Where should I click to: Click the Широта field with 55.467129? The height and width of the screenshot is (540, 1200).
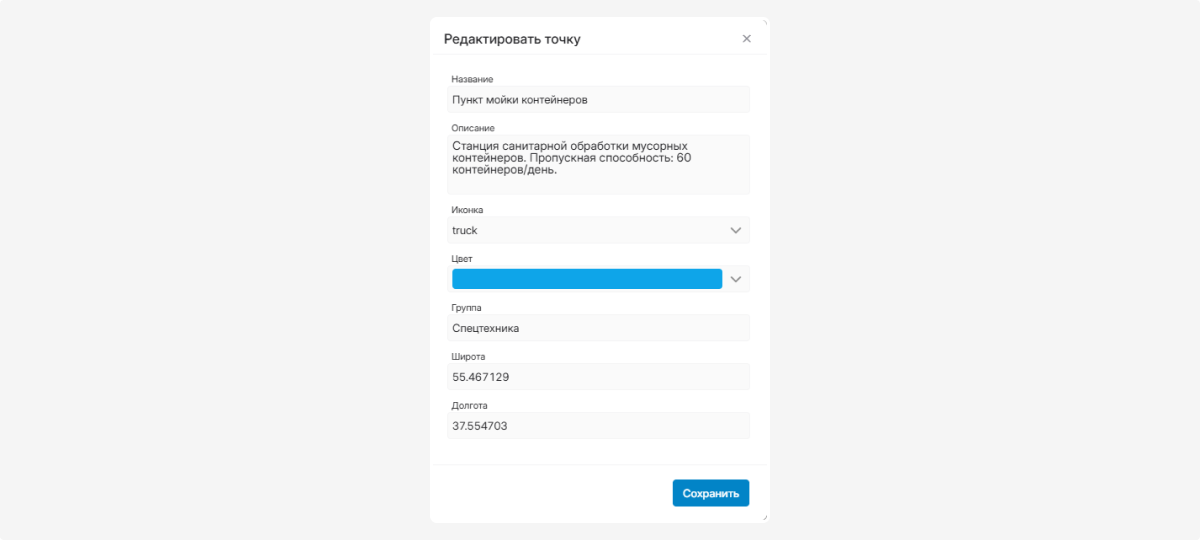click(598, 377)
